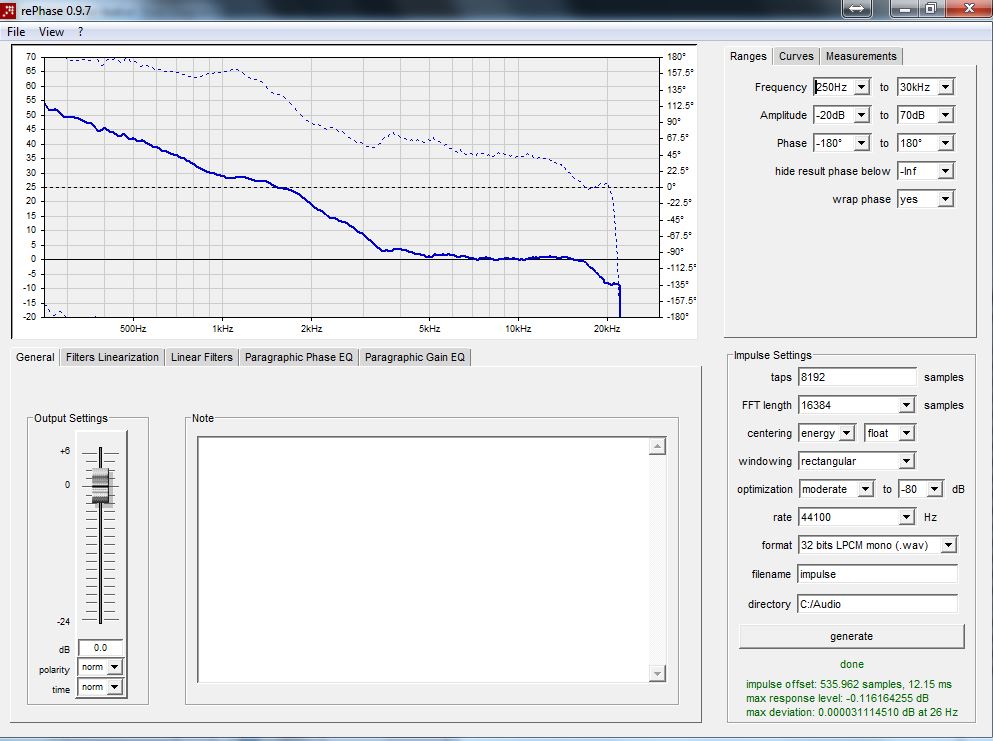Click inside the Note text area
The height and width of the screenshot is (741, 993).
tap(423, 560)
